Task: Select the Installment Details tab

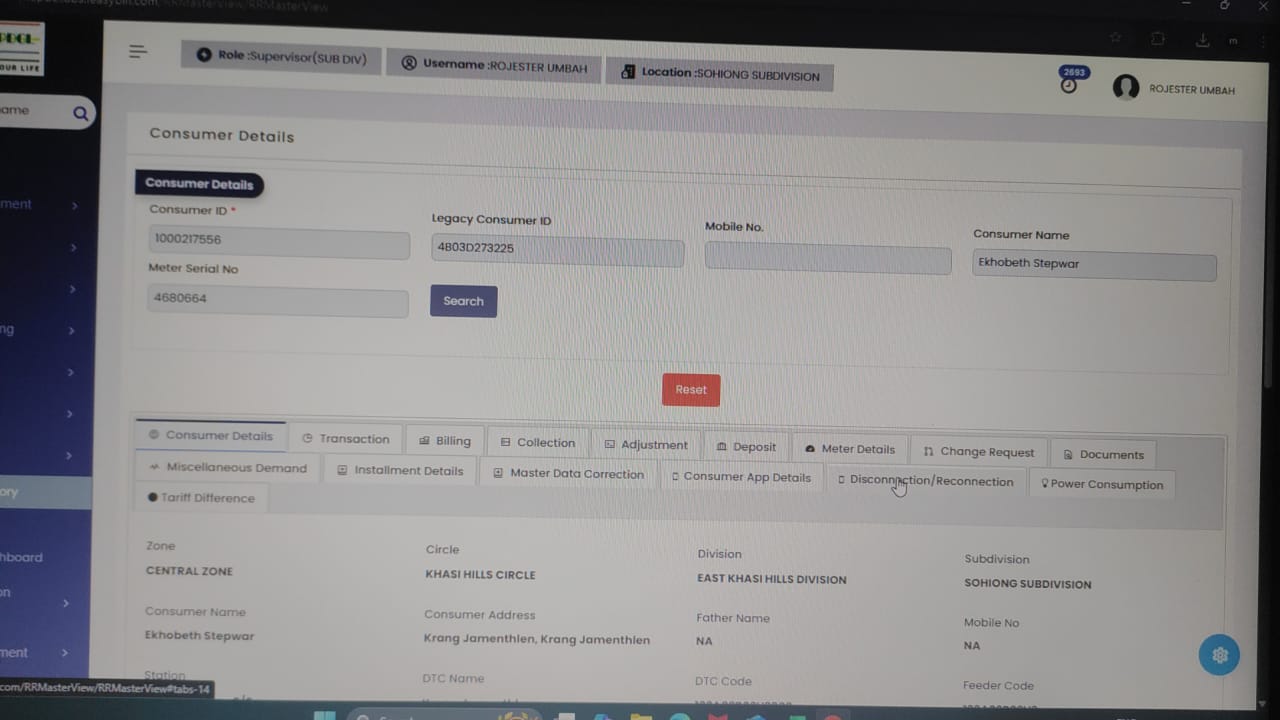Action: (400, 471)
